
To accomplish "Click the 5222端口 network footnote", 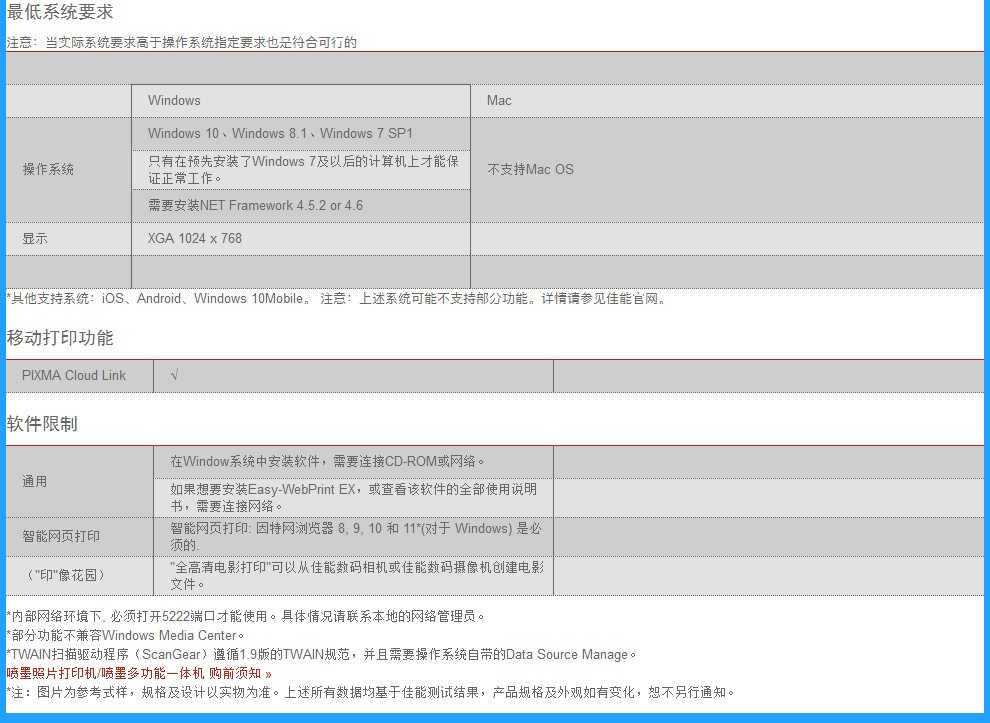I will coord(245,616).
